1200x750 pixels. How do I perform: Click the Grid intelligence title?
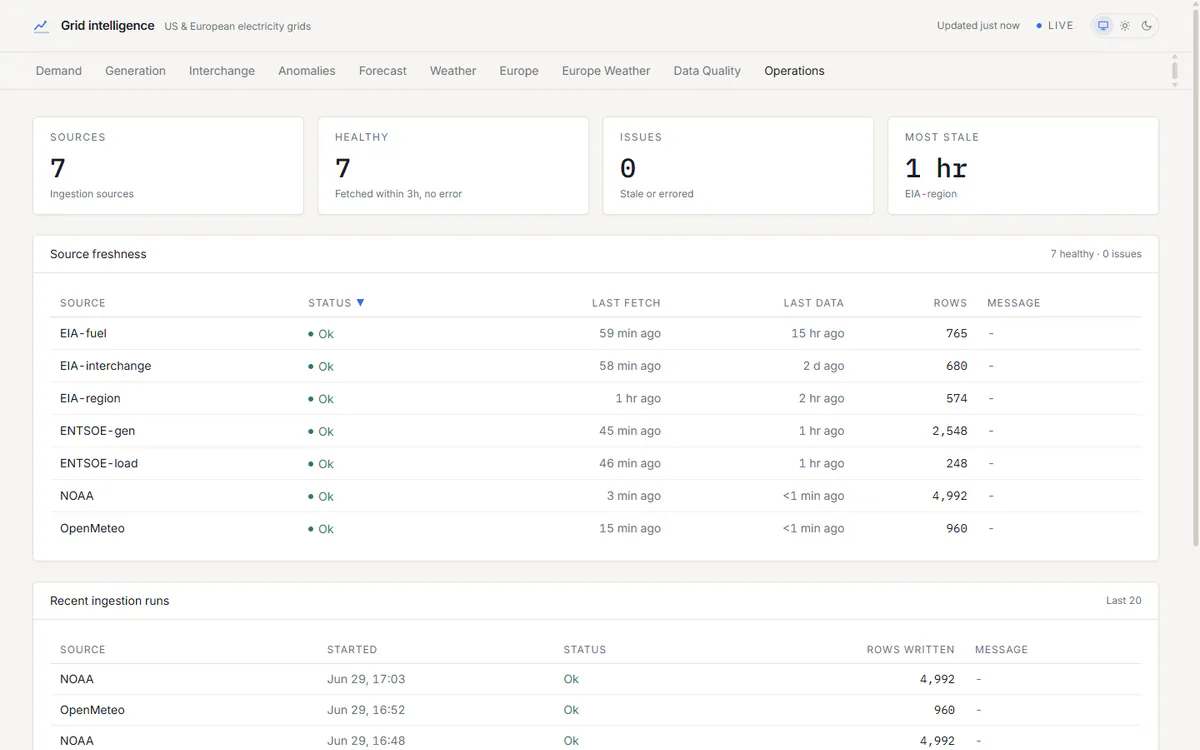click(107, 26)
